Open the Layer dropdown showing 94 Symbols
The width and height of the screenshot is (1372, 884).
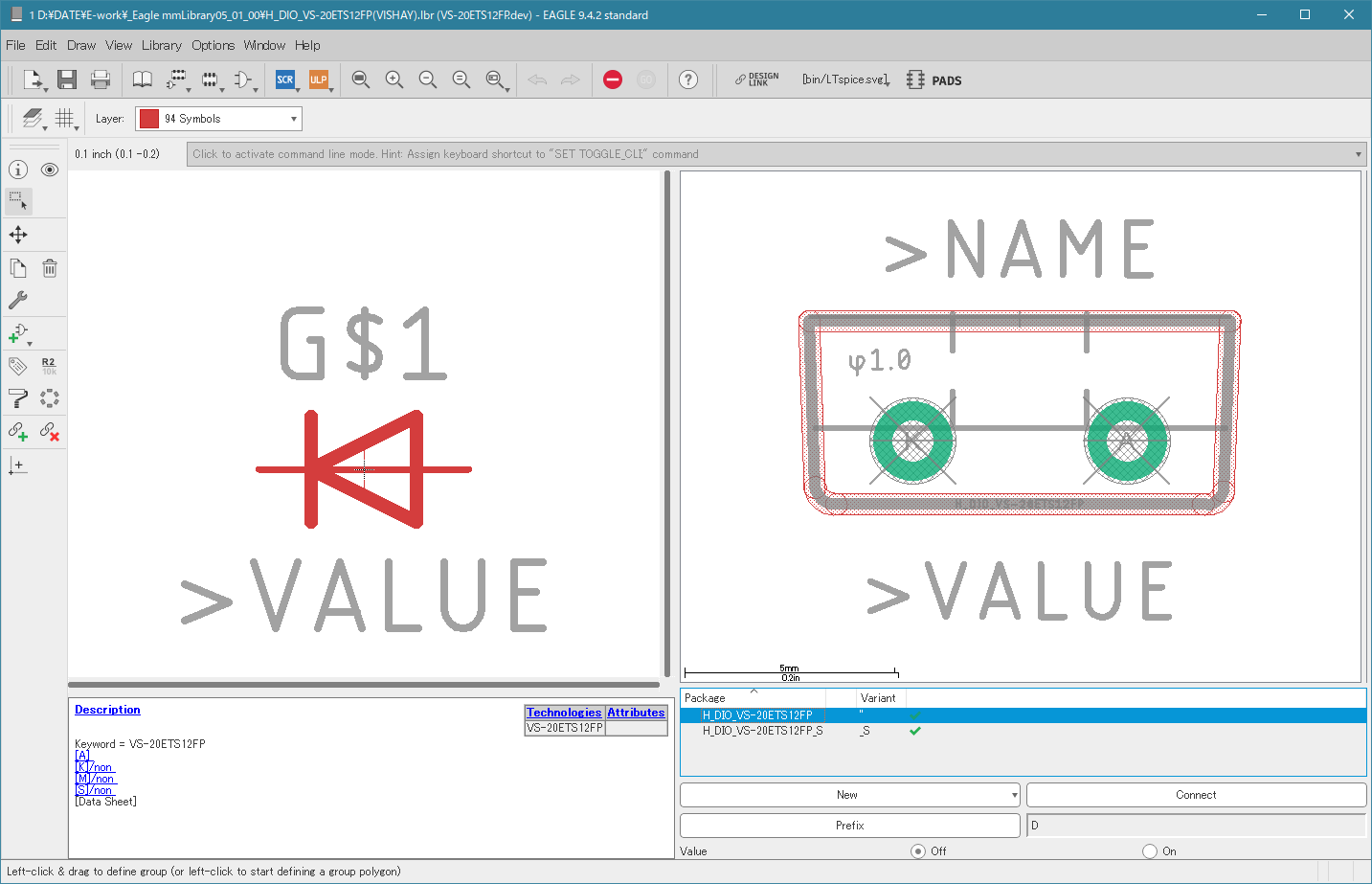218,119
